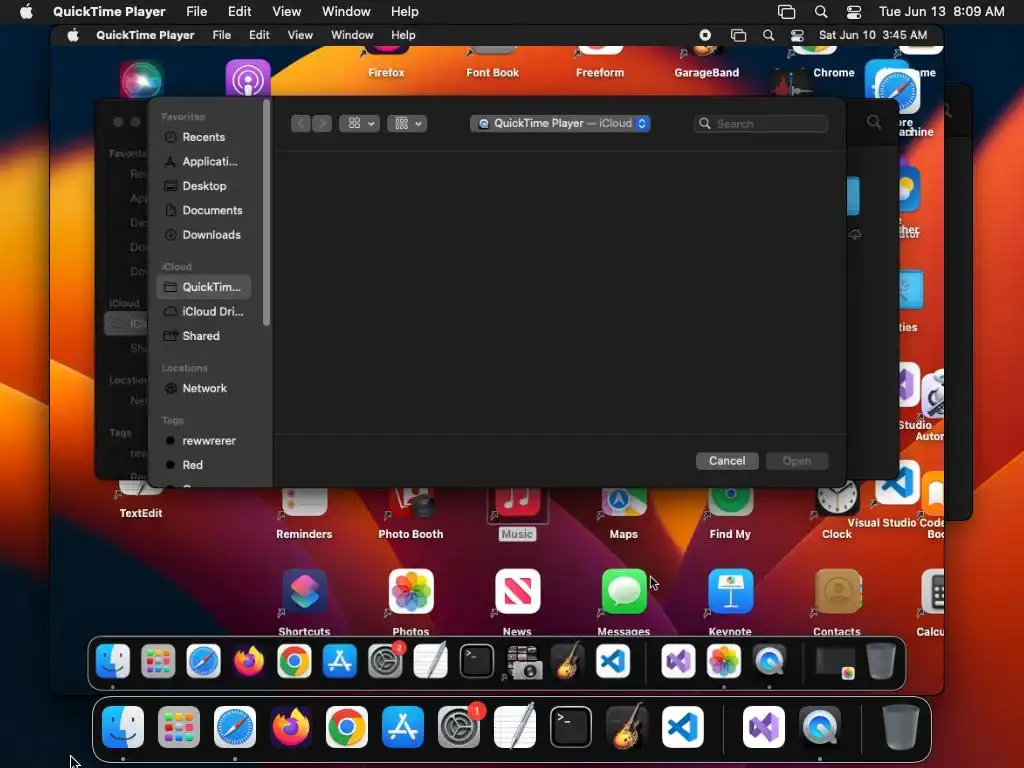Image resolution: width=1024 pixels, height=768 pixels.
Task: Open the Messages desktop icon
Action: pyautogui.click(x=624, y=592)
